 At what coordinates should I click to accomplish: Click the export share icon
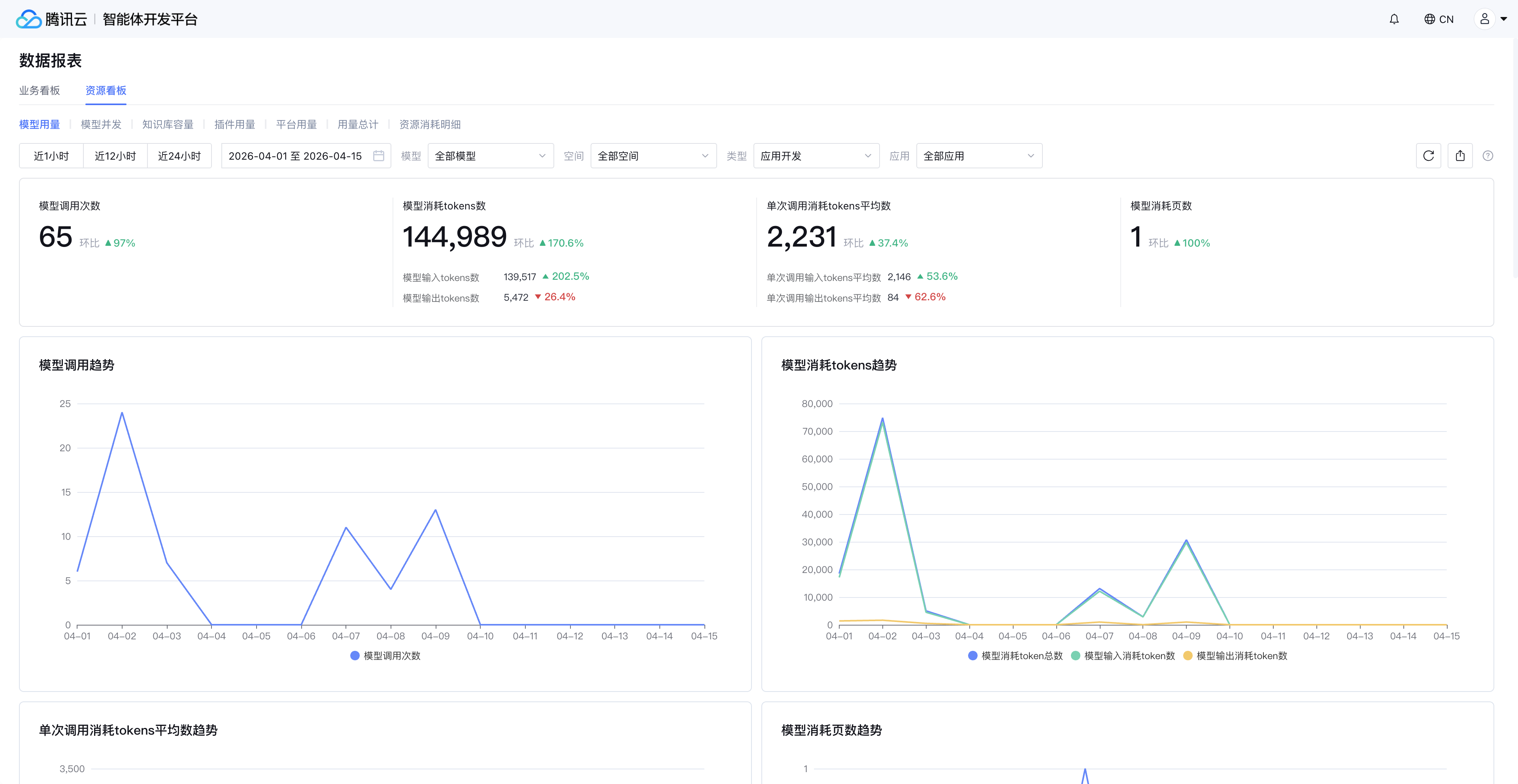click(x=1459, y=156)
